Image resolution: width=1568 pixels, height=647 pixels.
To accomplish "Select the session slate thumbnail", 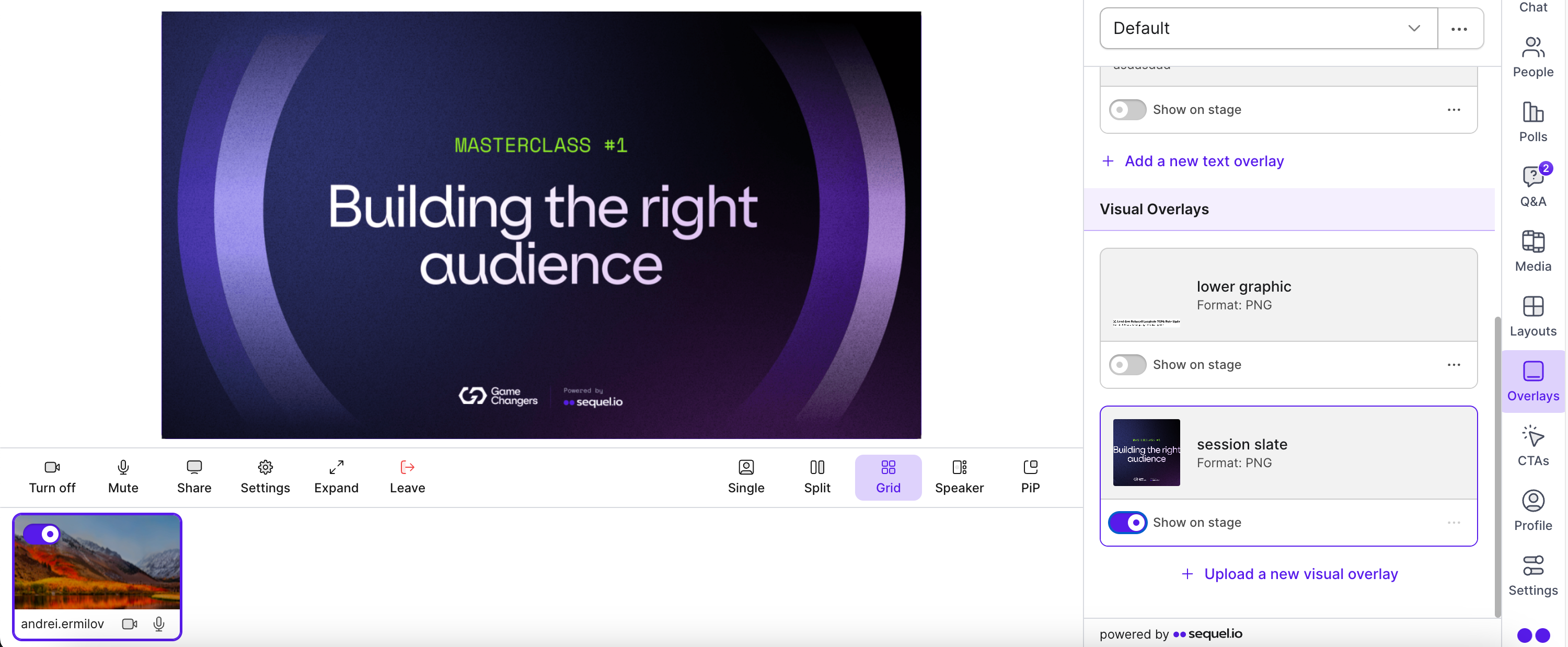I will point(1146,452).
